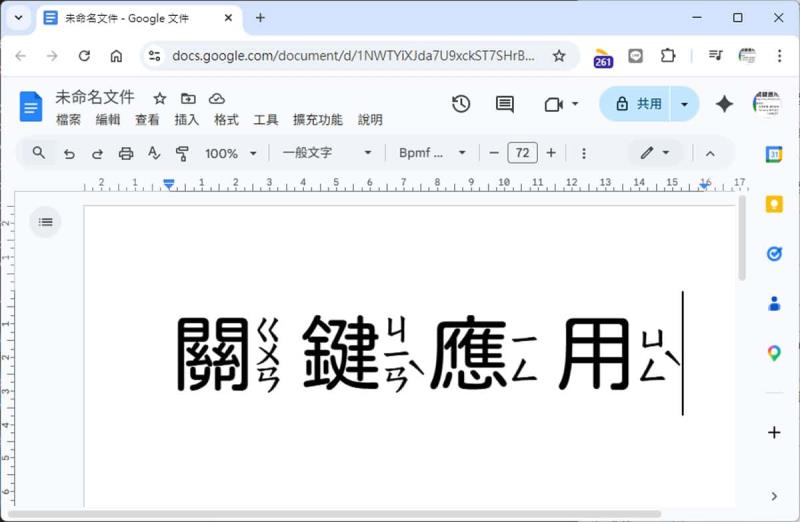
Task: Go to browser home page
Action: (116, 56)
